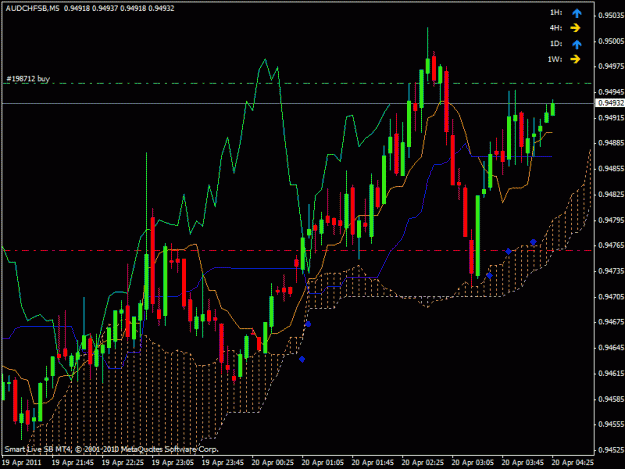Click the time axis label 19 Apr 2011
This screenshot has height=469, width=625.
[22, 462]
